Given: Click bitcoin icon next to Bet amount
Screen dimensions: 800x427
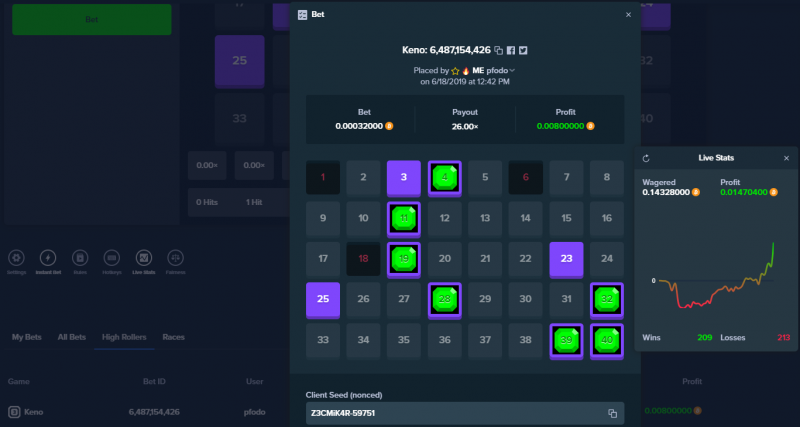Looking at the screenshot, I should point(389,126).
